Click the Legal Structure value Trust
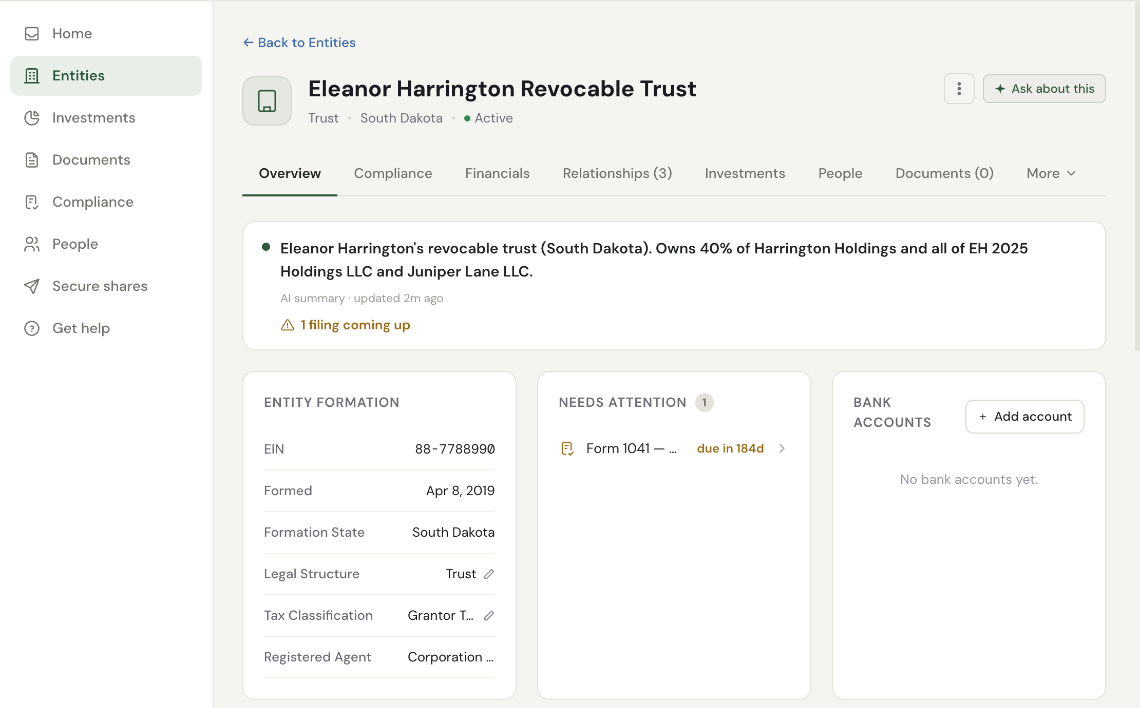This screenshot has height=708, width=1140. point(461,574)
